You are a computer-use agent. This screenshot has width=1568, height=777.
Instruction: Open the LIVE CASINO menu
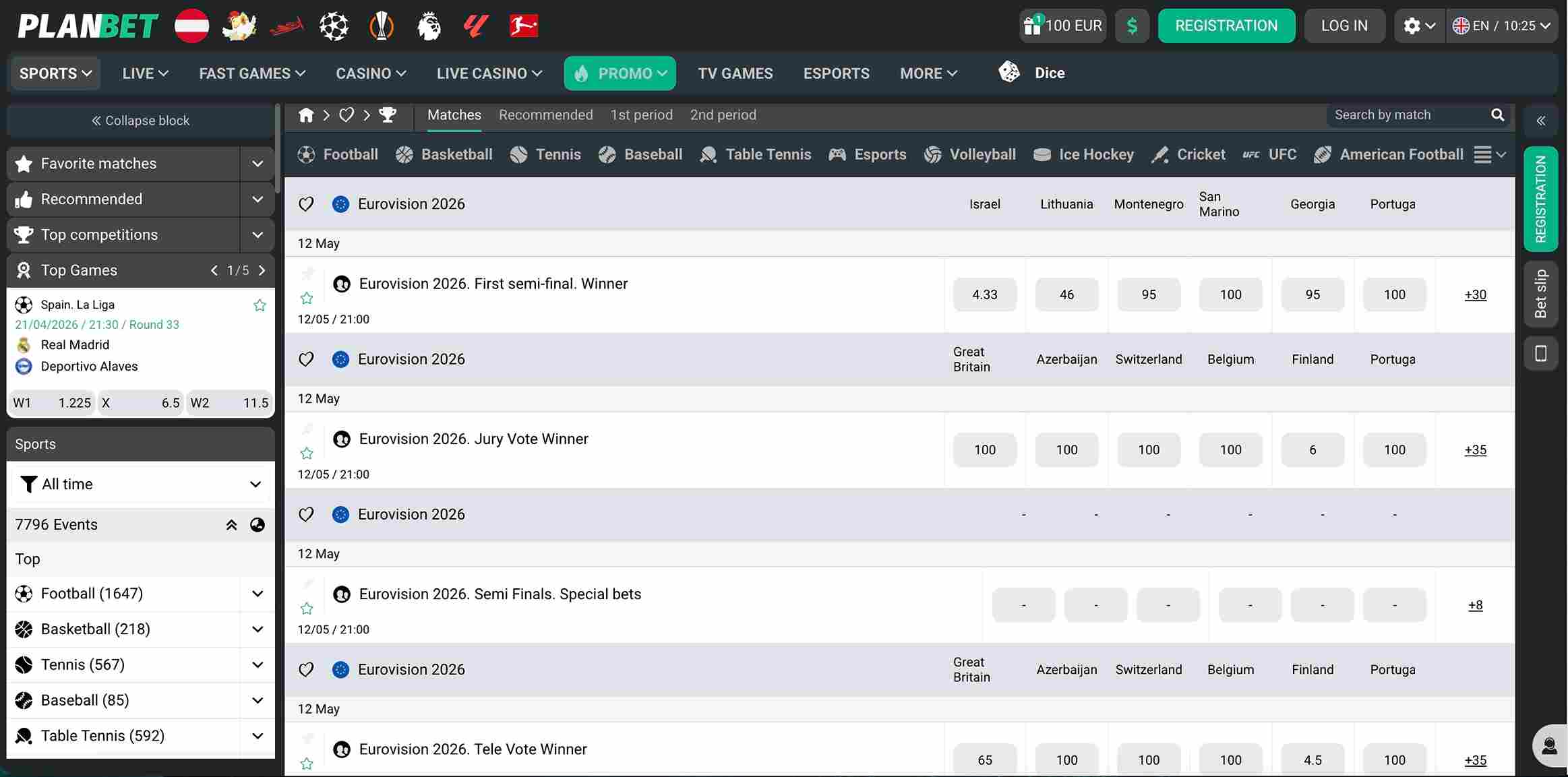point(489,73)
